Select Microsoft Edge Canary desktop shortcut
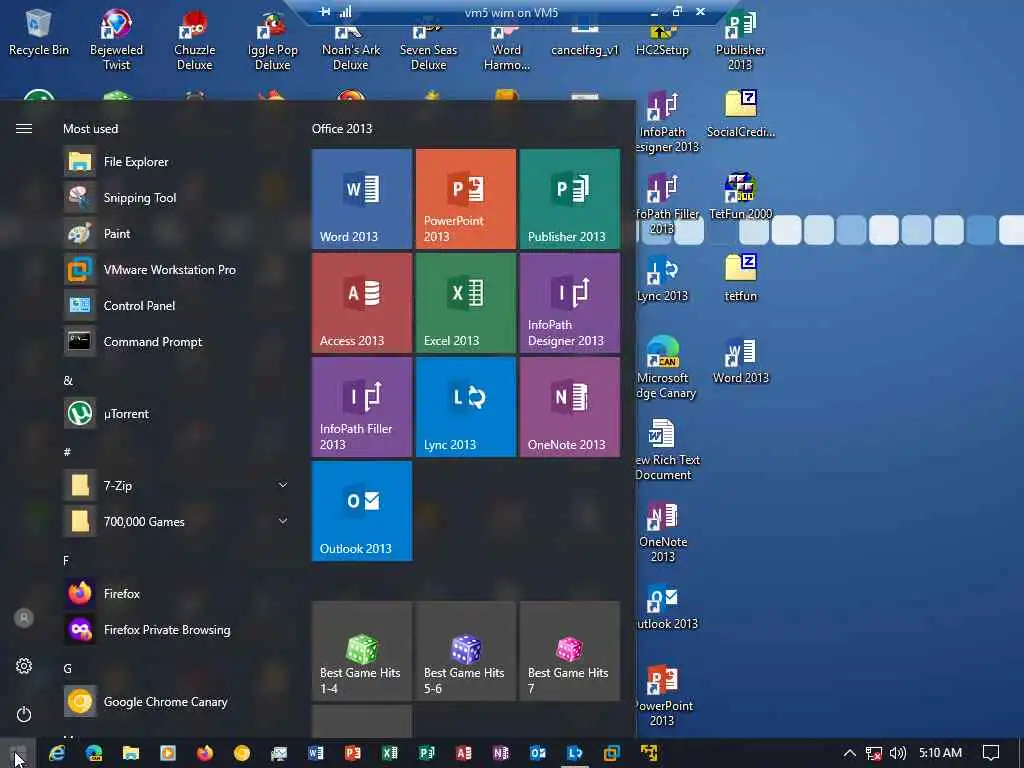Viewport: 1024px width, 768px height. (663, 367)
